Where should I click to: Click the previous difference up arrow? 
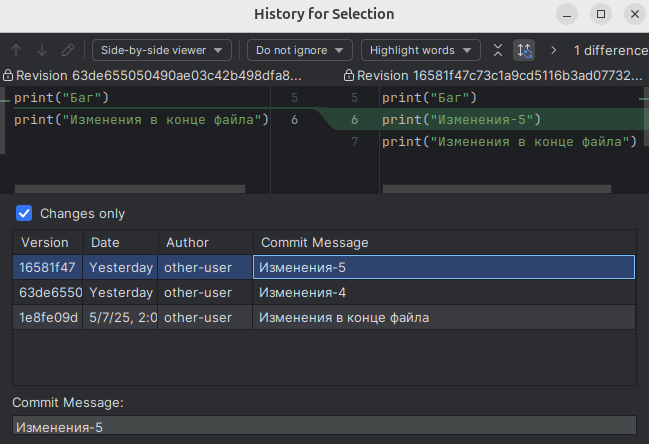click(17, 50)
